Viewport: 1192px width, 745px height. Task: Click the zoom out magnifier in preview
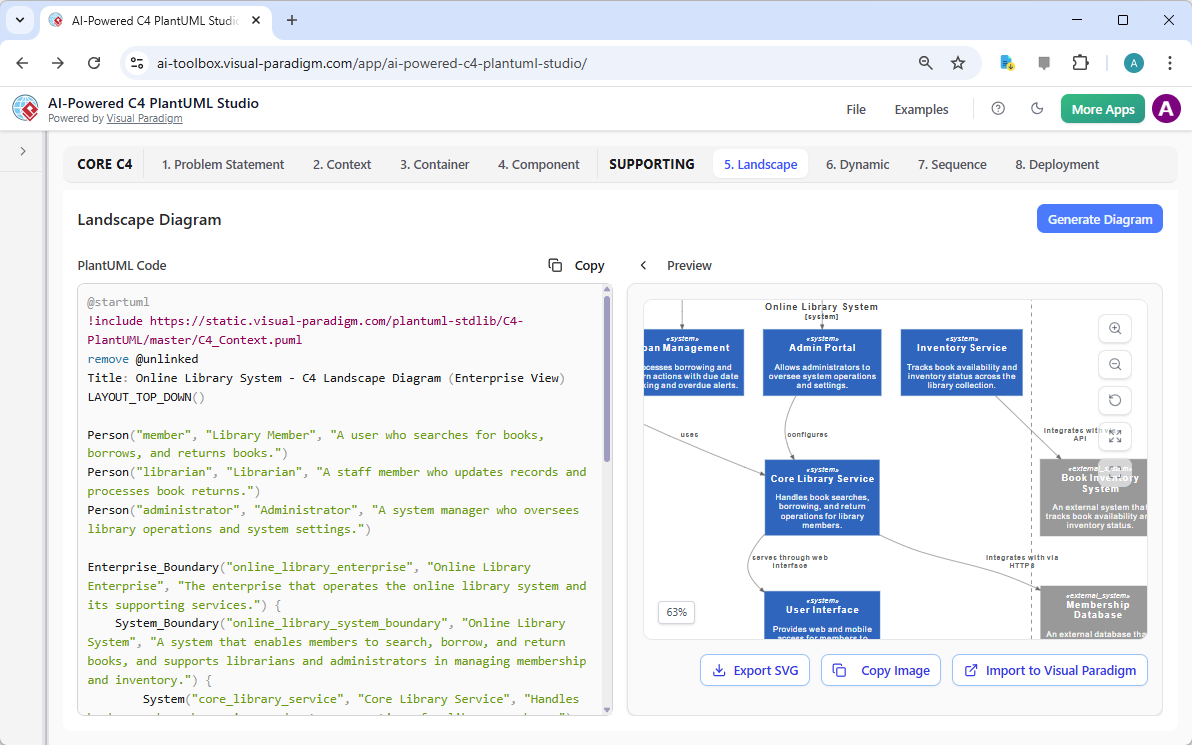(1115, 364)
